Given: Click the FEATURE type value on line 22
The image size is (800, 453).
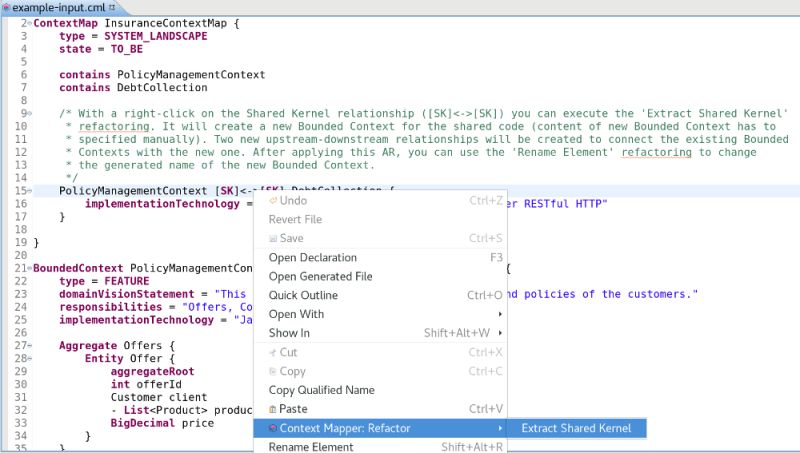Looking at the screenshot, I should tap(127, 281).
